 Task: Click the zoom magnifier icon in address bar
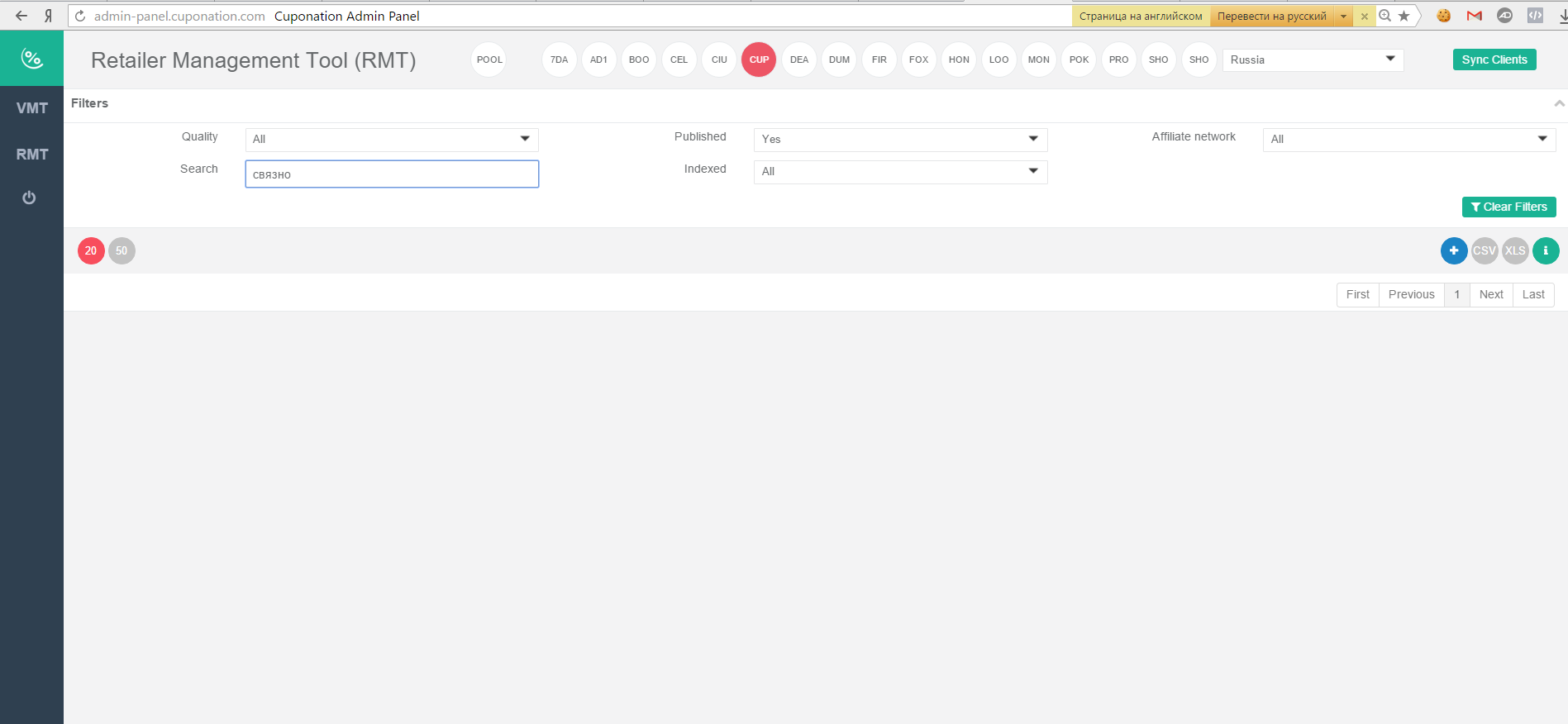click(x=1385, y=16)
